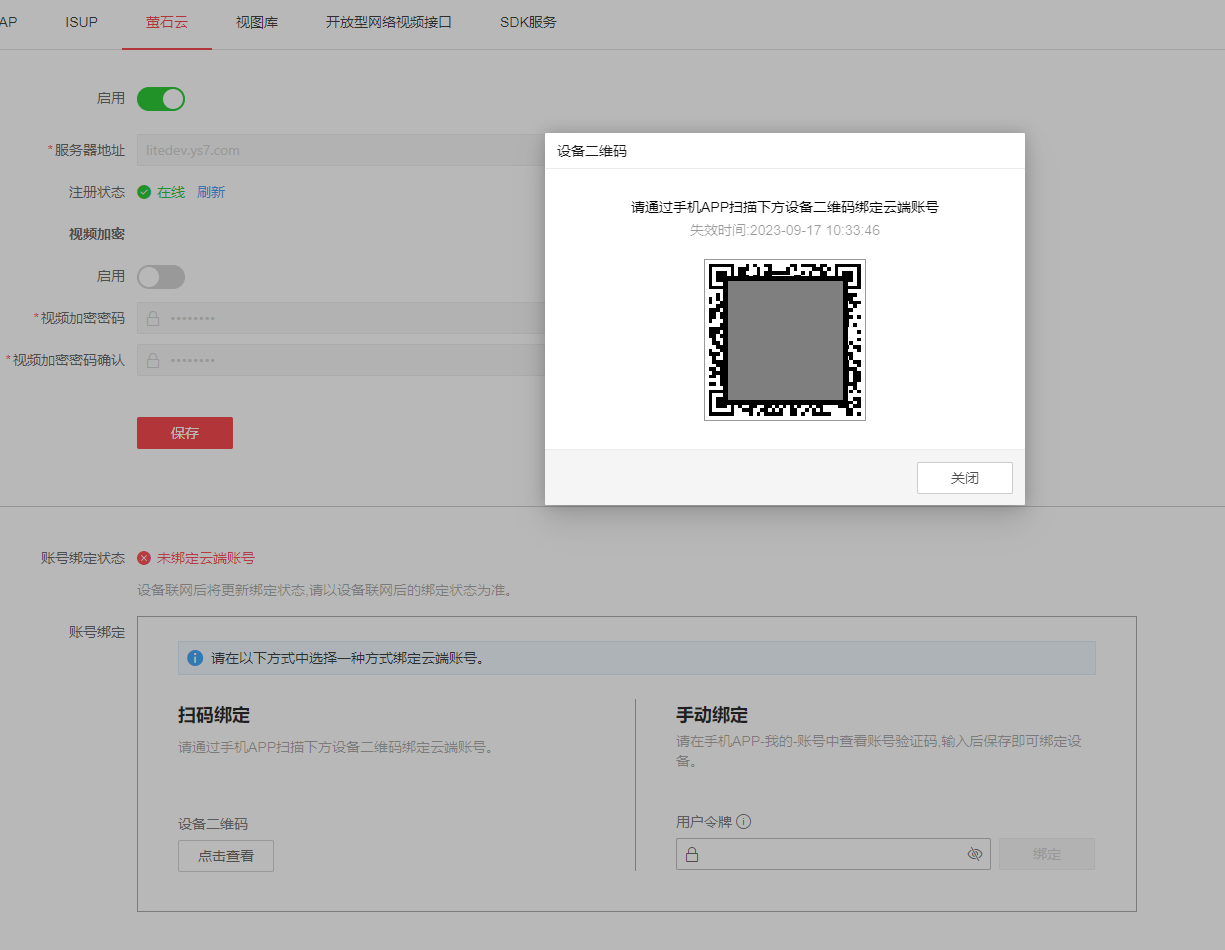Click the blue info icon in the notice bar
This screenshot has height=950, width=1225.
196,659
